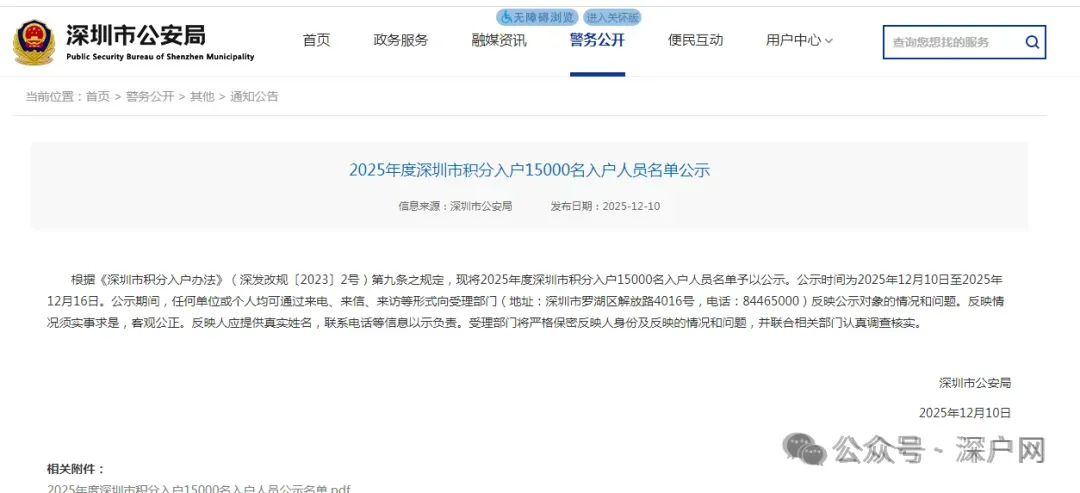This screenshot has width=1080, height=493.
Task: Click breadcrumb link 其他
Action: coord(202,96)
